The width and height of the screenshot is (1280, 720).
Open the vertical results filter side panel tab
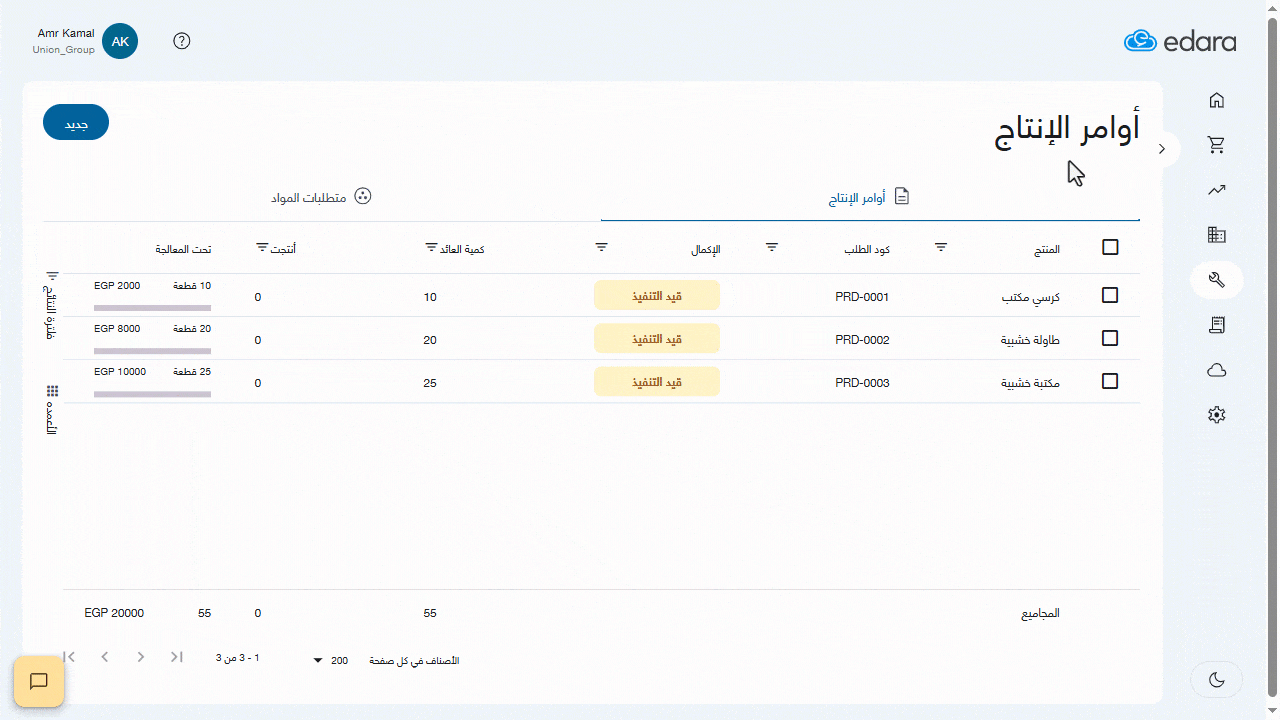[x=52, y=305]
